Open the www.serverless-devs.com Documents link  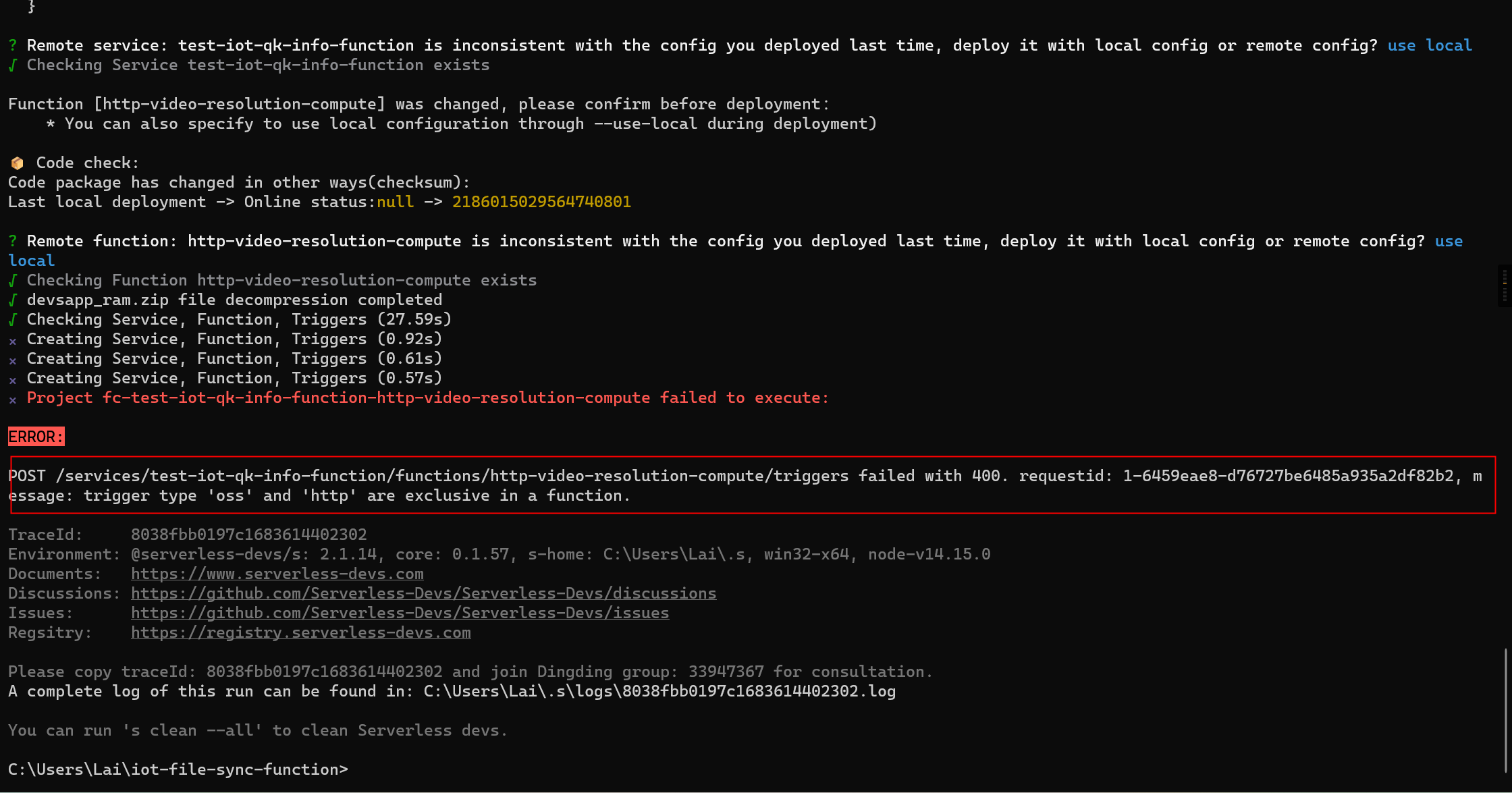[x=277, y=574]
